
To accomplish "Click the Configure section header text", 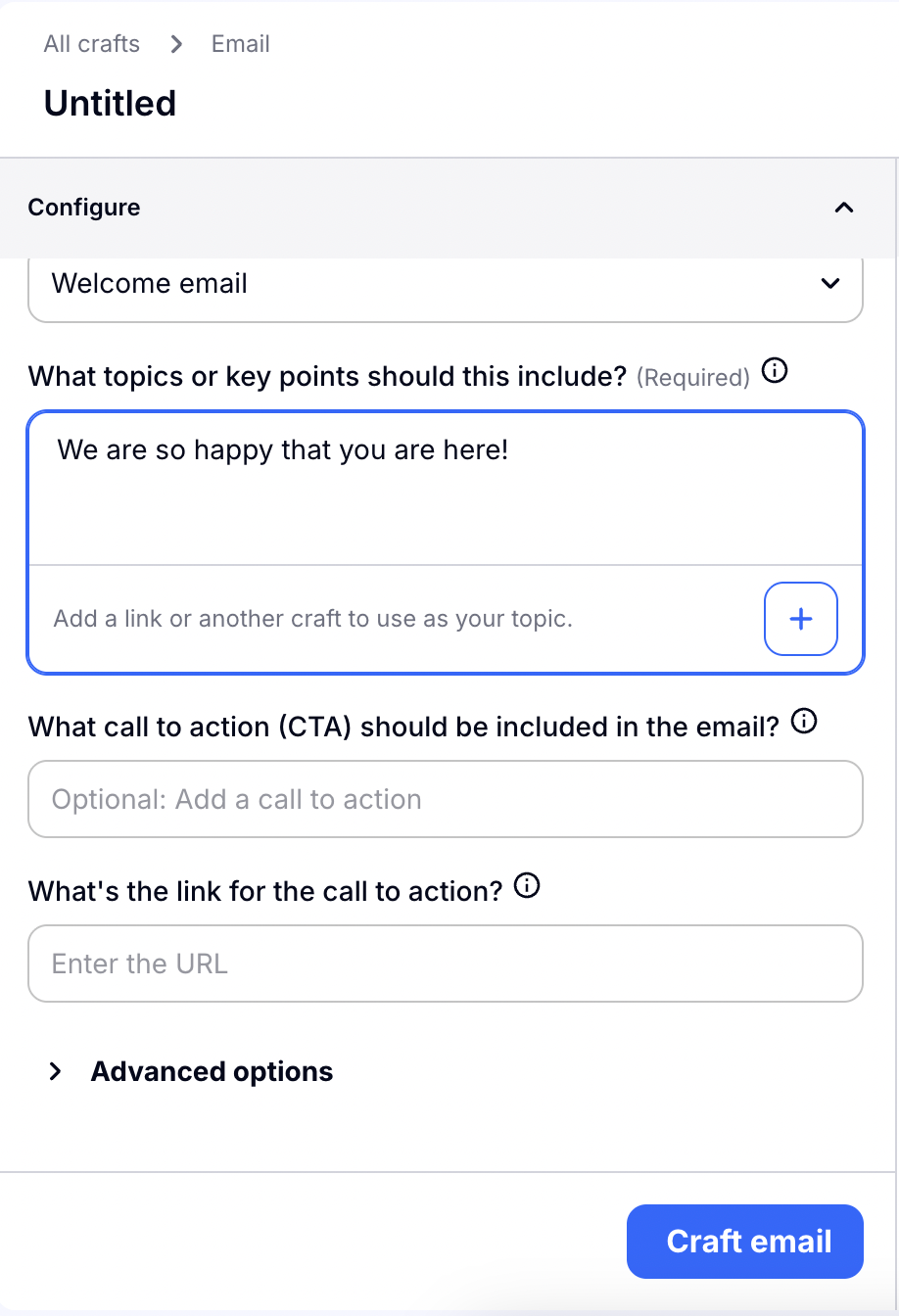I will click(84, 208).
